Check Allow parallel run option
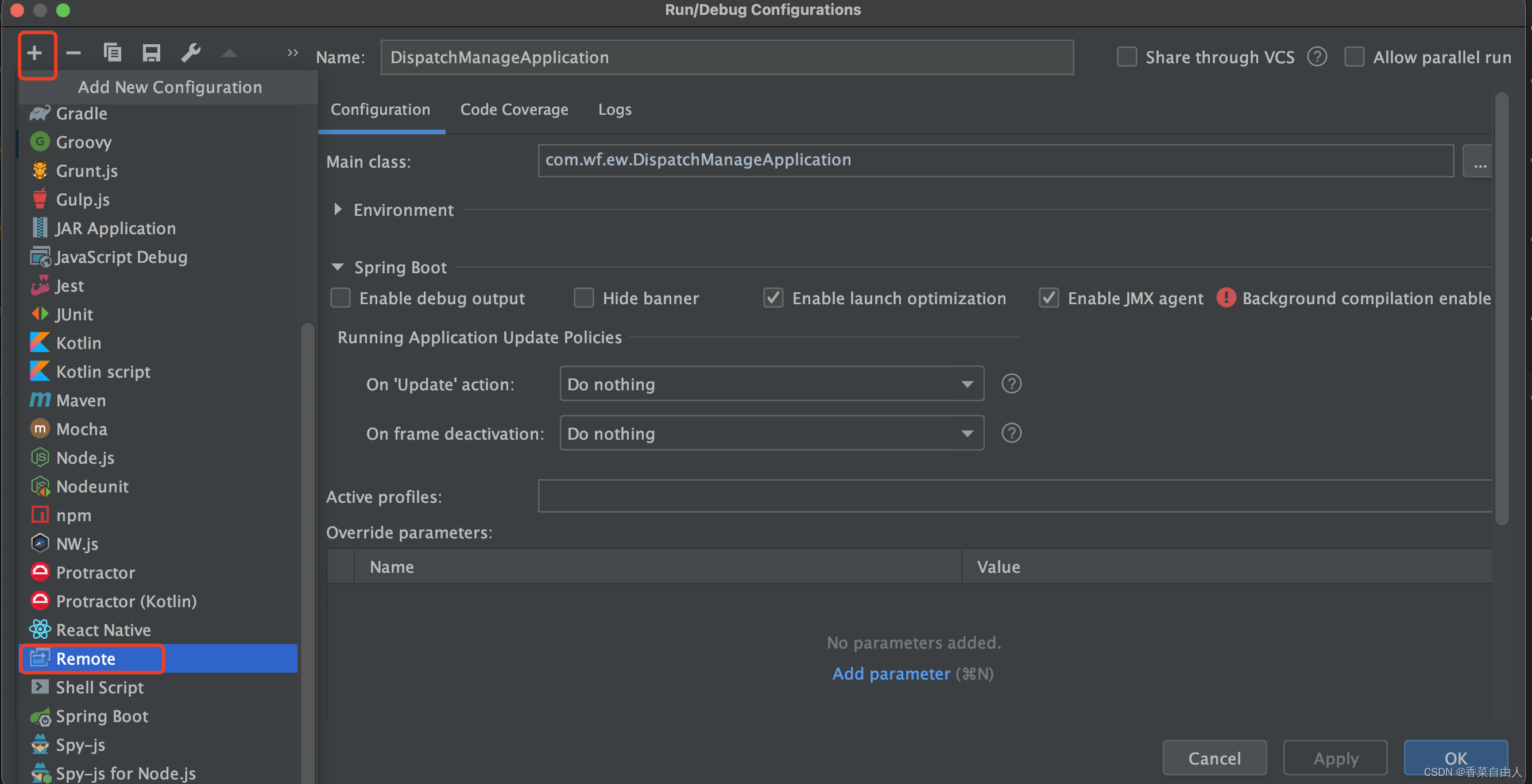This screenshot has width=1532, height=784. tap(1354, 57)
